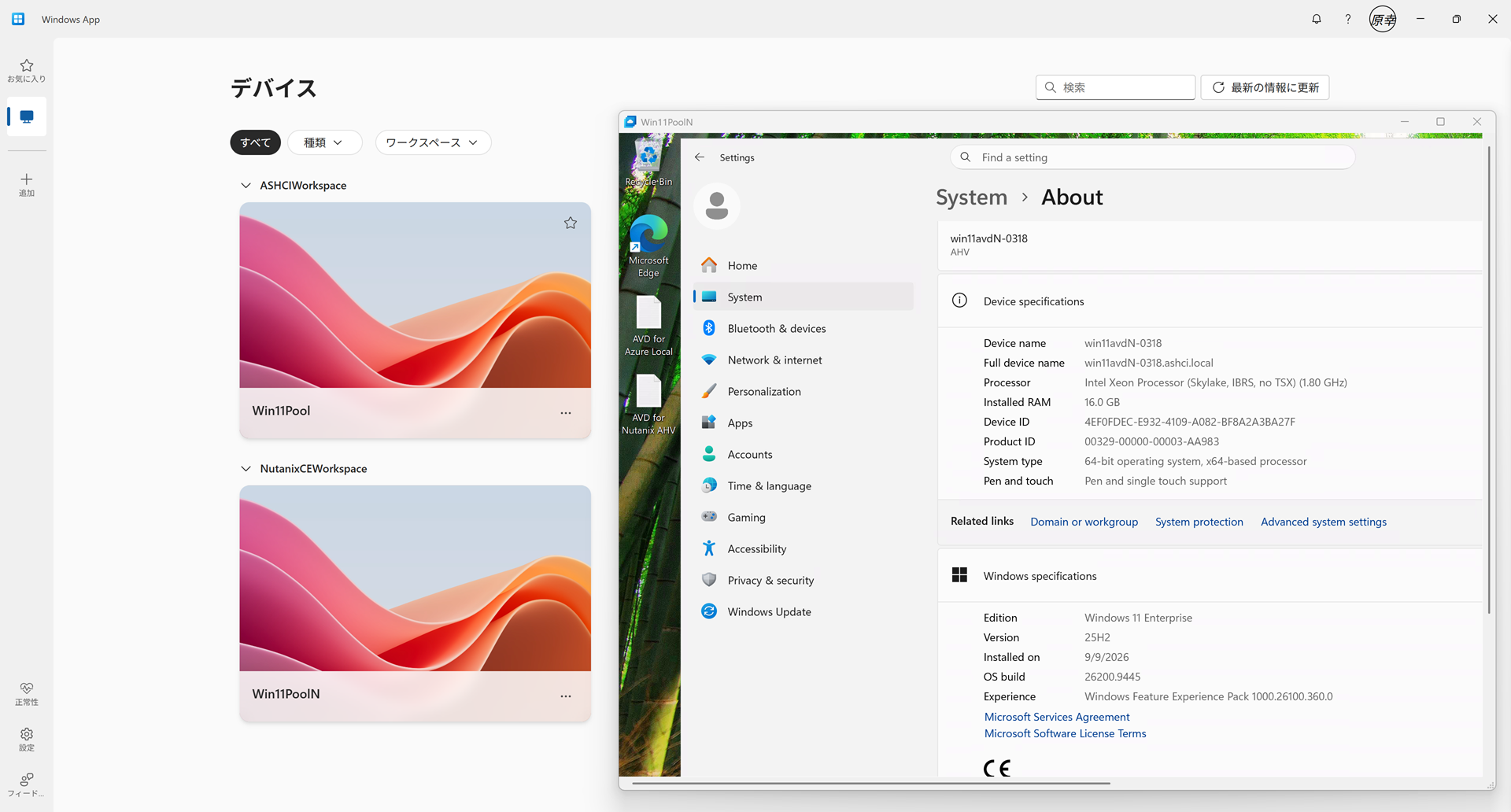Screen dimensions: 1511x812
Task: Open Privacy & security settings
Action: [x=803, y=581]
